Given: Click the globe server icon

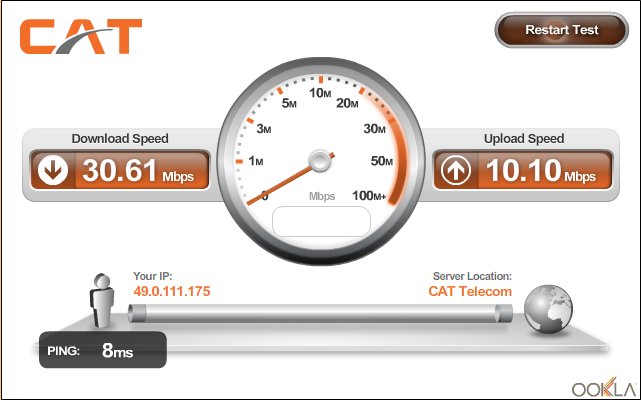Looking at the screenshot, I should (548, 309).
